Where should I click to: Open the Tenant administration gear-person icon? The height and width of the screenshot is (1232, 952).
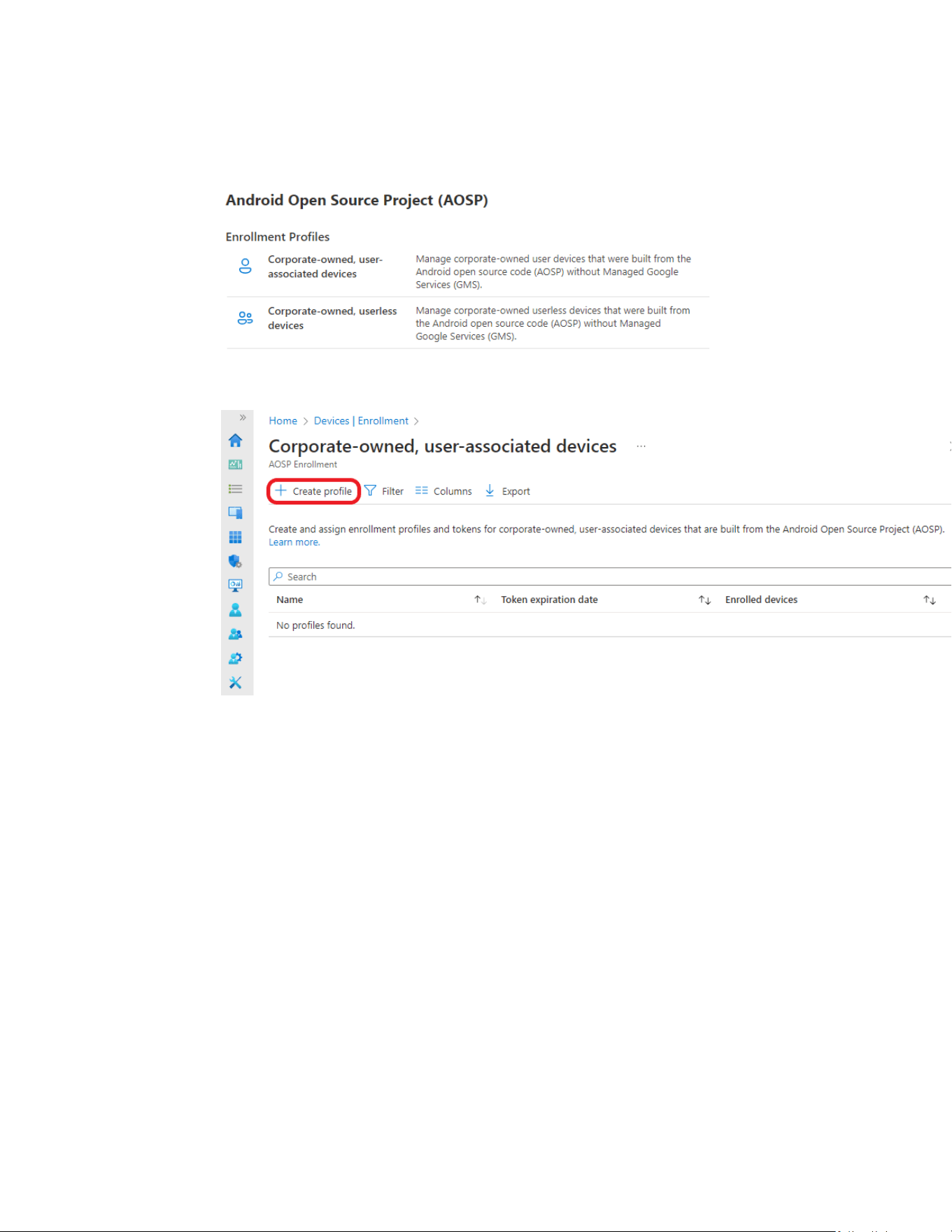(x=235, y=658)
